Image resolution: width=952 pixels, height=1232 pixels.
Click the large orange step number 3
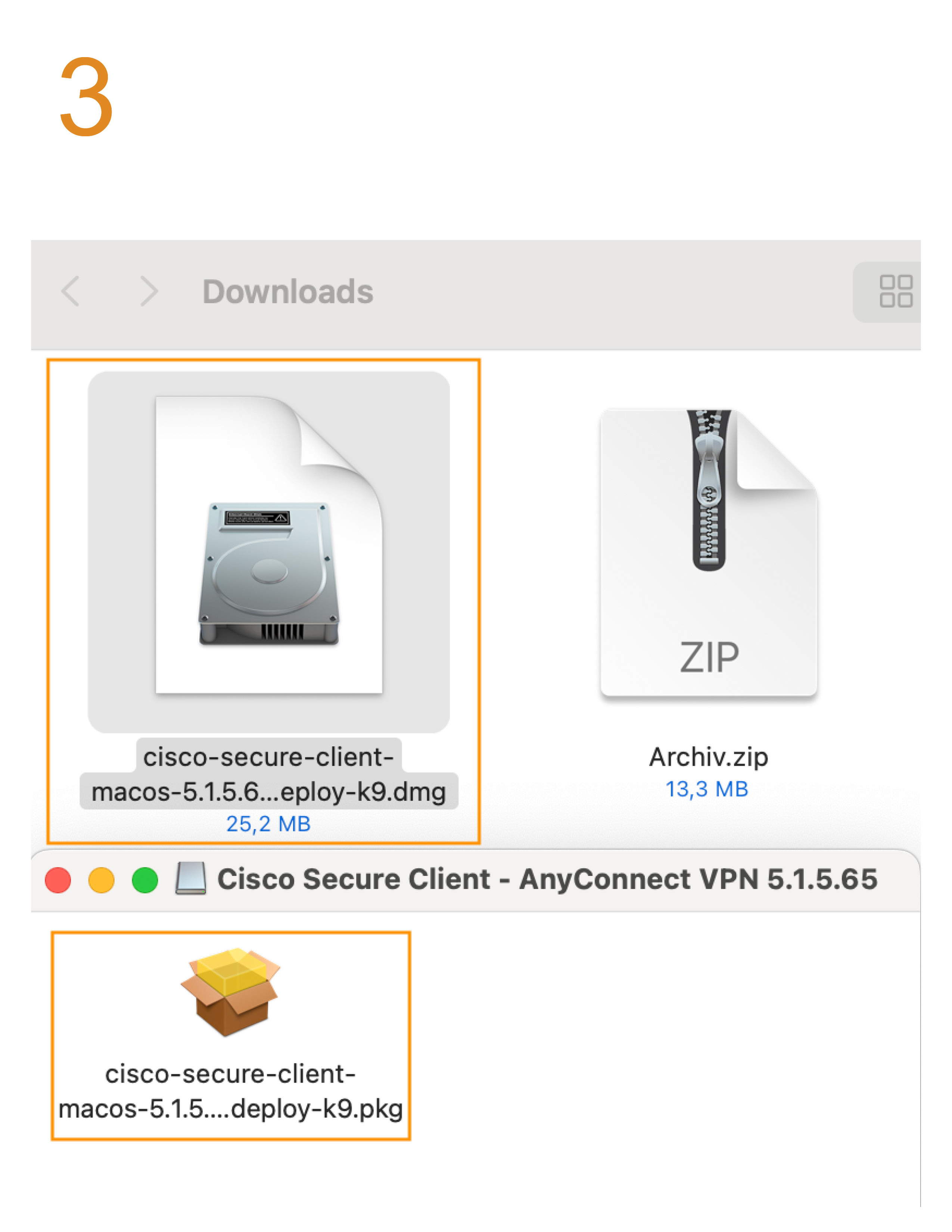point(86,96)
